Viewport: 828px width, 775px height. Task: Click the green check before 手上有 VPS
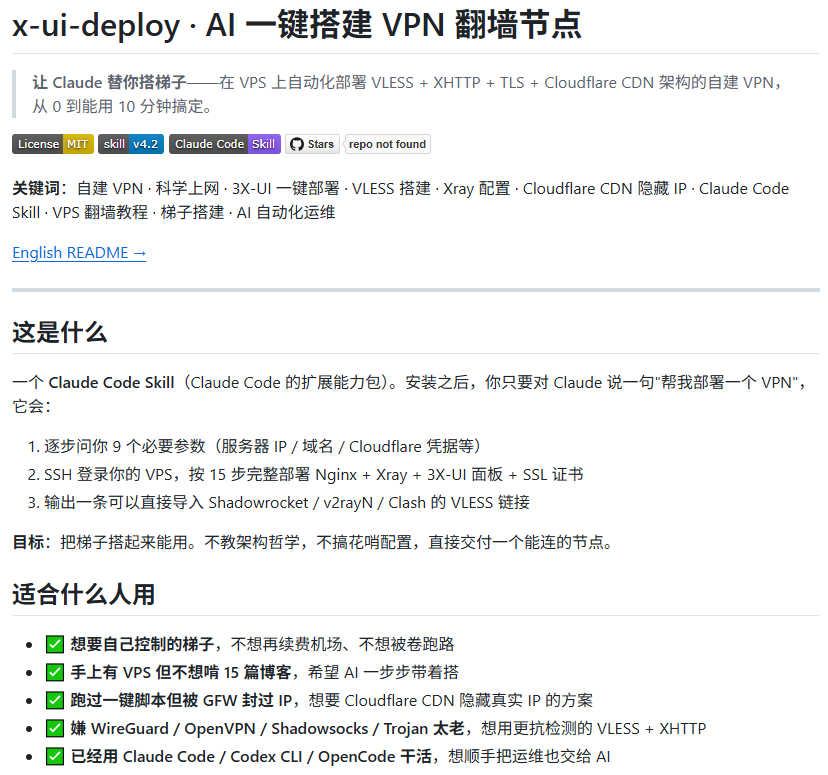point(55,672)
